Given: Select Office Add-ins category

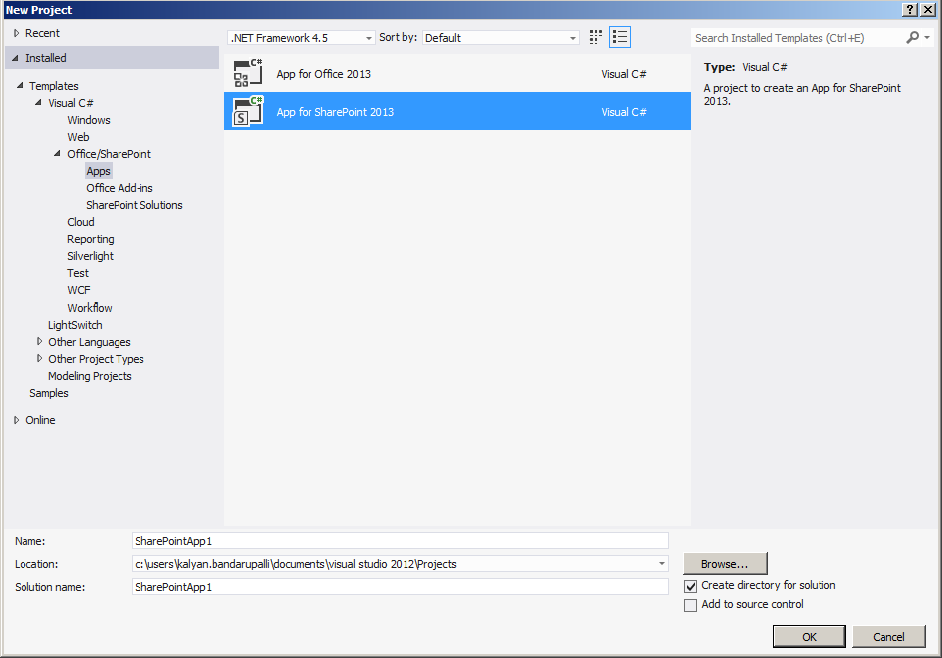Looking at the screenshot, I should point(120,188).
